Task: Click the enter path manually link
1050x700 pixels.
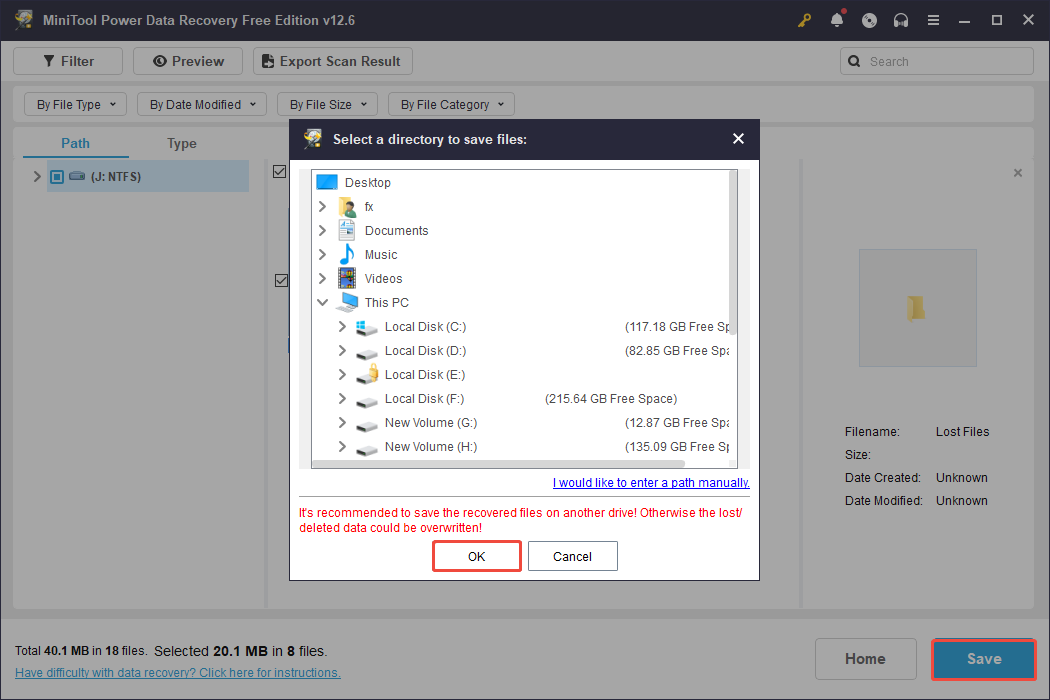Action: tap(651, 482)
